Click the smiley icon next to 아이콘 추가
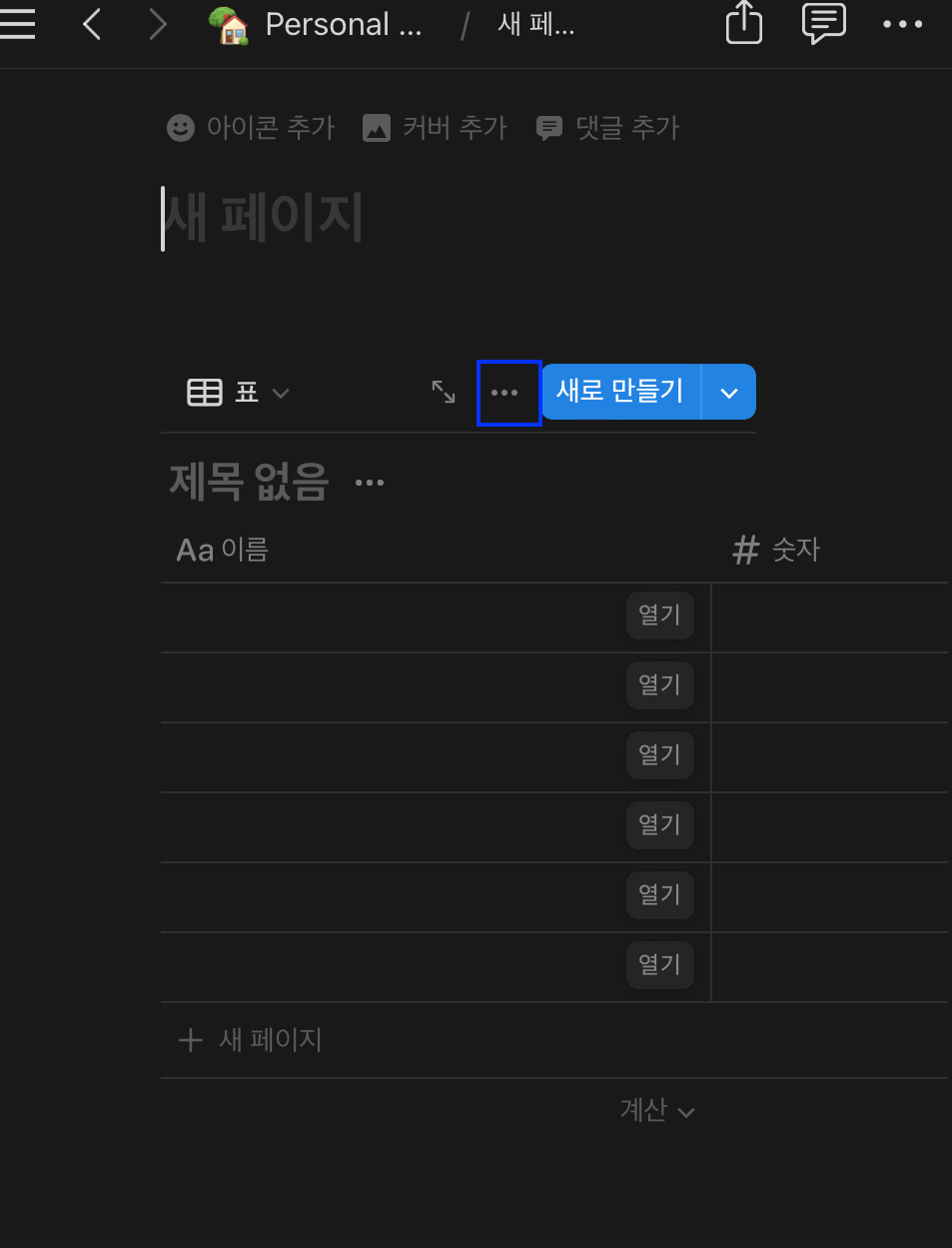 (180, 127)
